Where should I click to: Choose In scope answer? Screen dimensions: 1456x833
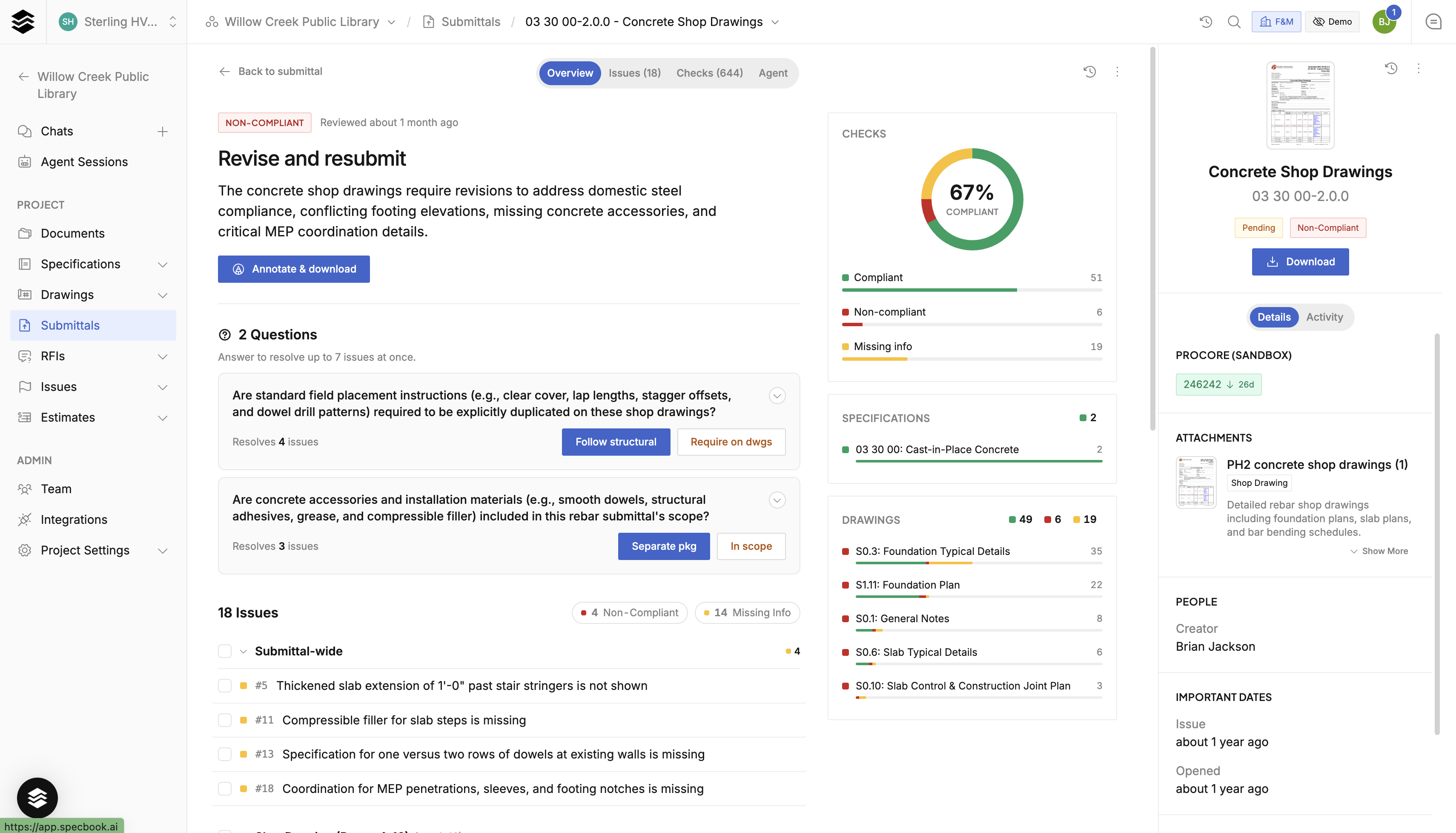tap(751, 546)
